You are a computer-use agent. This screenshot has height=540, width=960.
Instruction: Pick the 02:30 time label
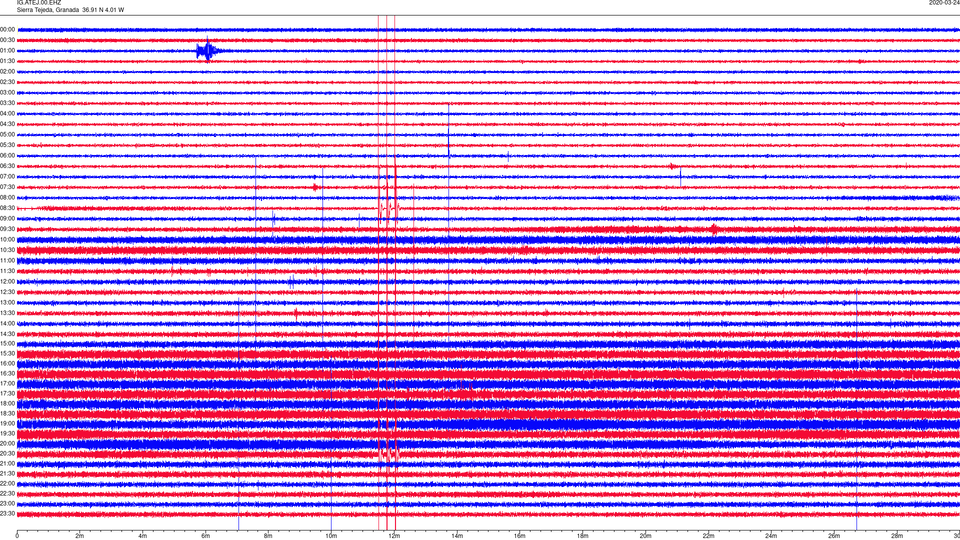click(x=8, y=82)
